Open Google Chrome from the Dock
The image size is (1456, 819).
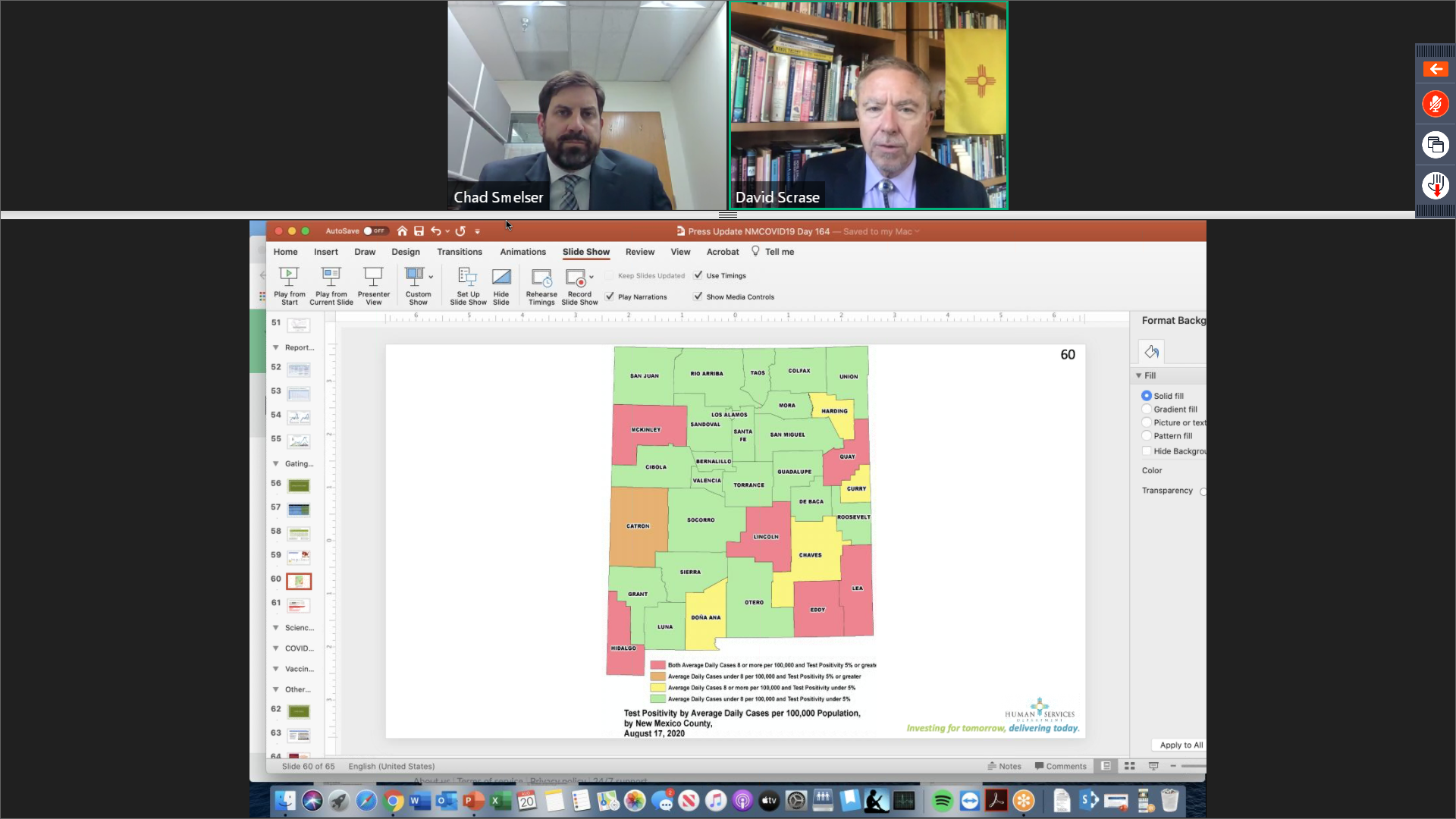click(393, 801)
